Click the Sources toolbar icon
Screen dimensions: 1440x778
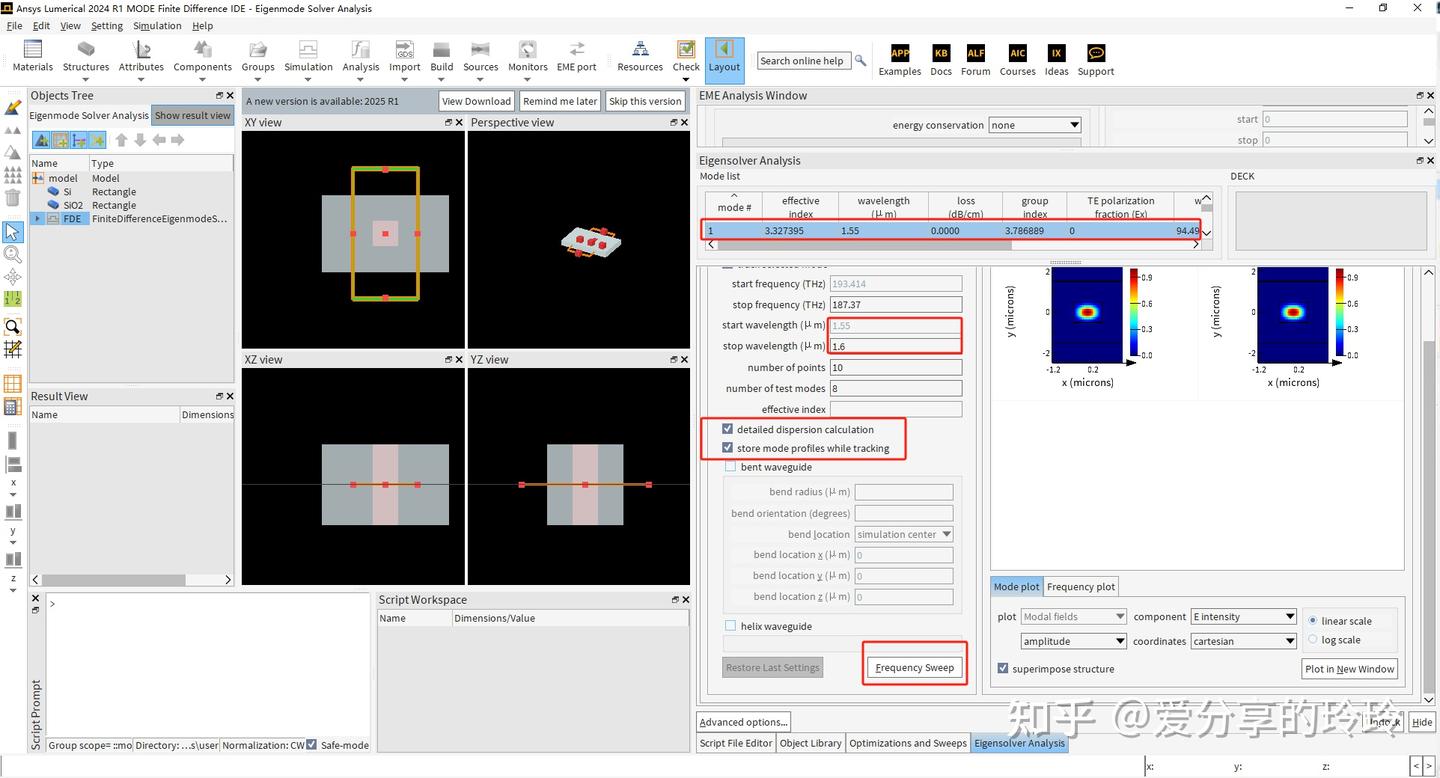tap(480, 49)
